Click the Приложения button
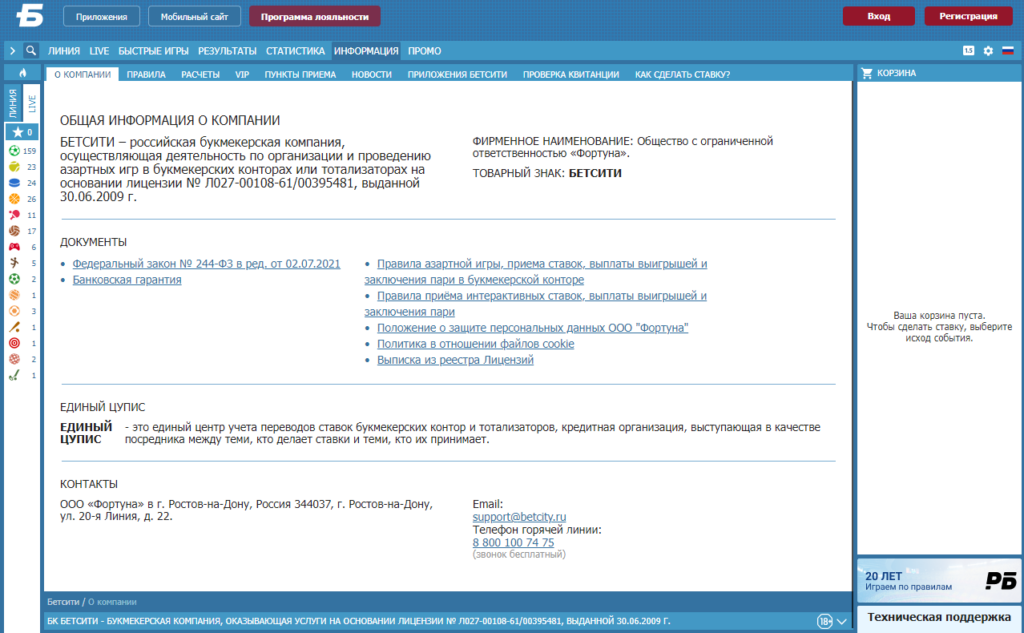The image size is (1024, 633). pos(101,16)
